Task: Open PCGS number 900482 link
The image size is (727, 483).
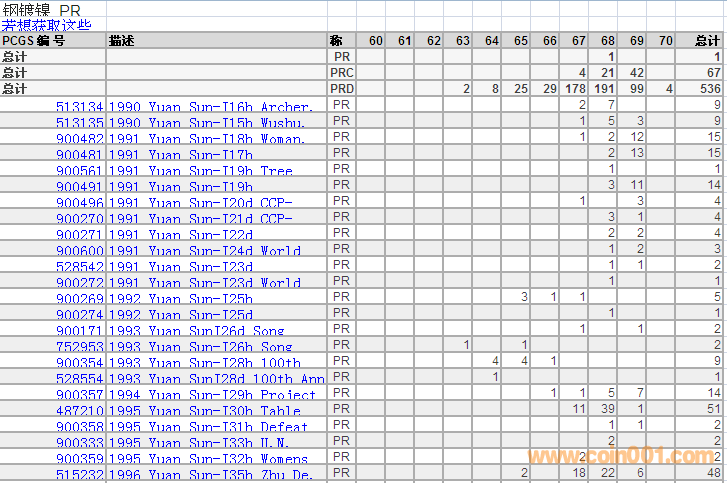Action: [79, 139]
